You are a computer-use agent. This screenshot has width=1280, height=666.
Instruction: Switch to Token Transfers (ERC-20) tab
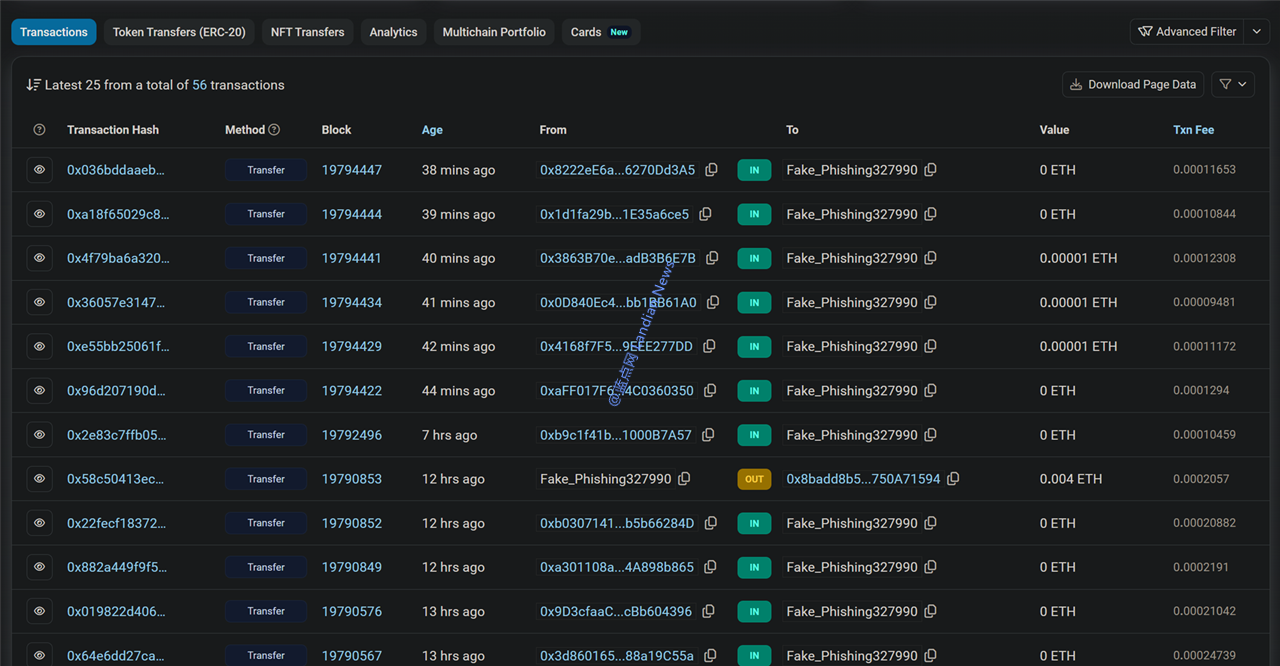[179, 32]
